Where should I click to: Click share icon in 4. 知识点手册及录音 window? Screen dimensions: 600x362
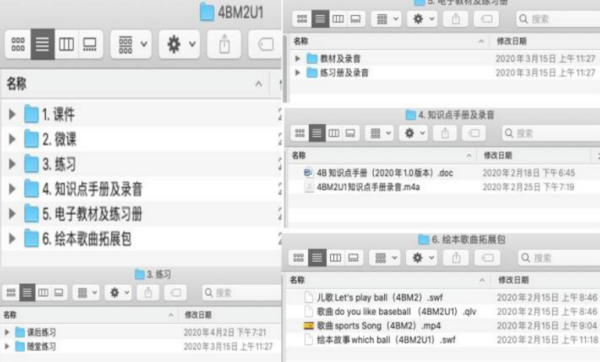(445, 134)
